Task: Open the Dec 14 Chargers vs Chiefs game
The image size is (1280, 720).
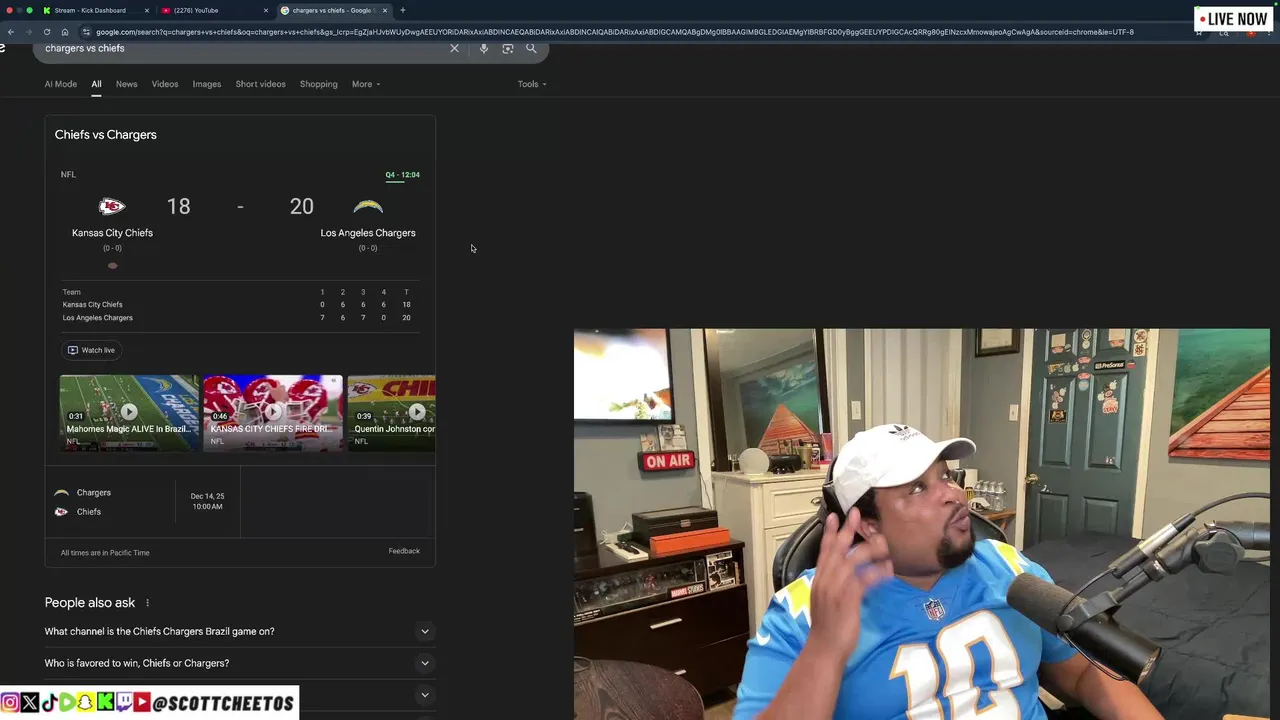Action: 143,502
